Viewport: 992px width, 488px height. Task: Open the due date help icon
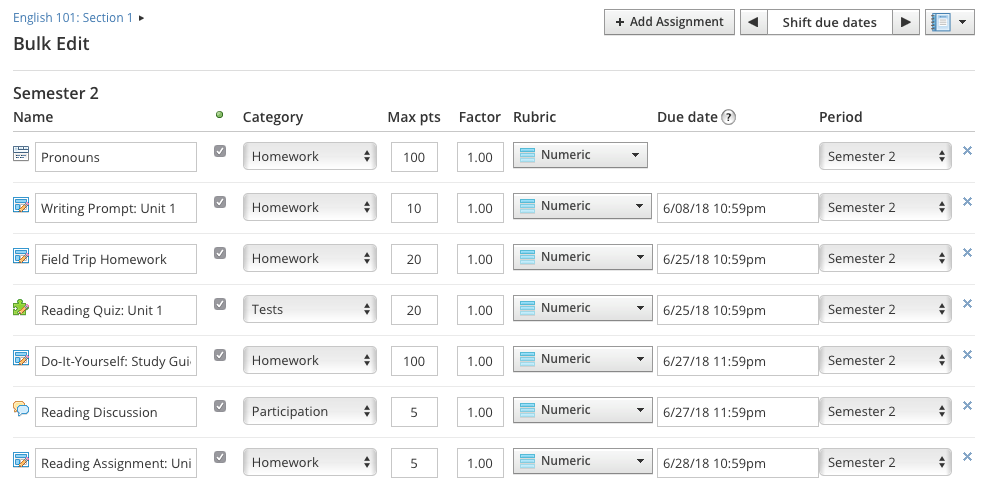(728, 117)
